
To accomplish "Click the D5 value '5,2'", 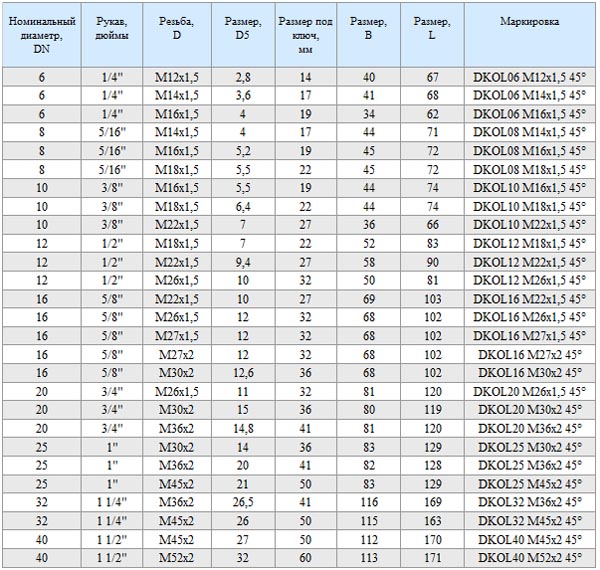I will point(243,151).
